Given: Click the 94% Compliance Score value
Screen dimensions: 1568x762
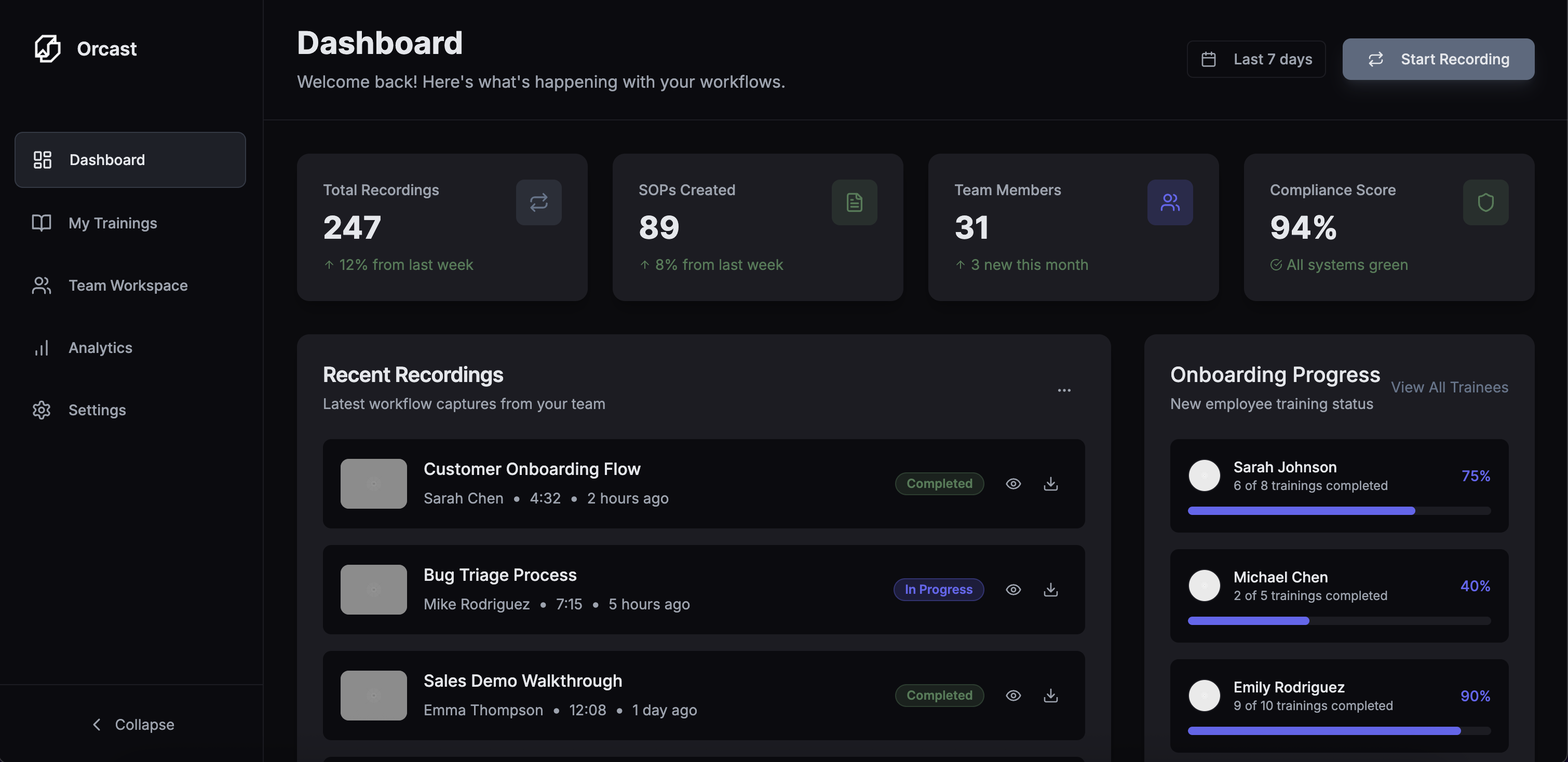Looking at the screenshot, I should pos(1303,227).
